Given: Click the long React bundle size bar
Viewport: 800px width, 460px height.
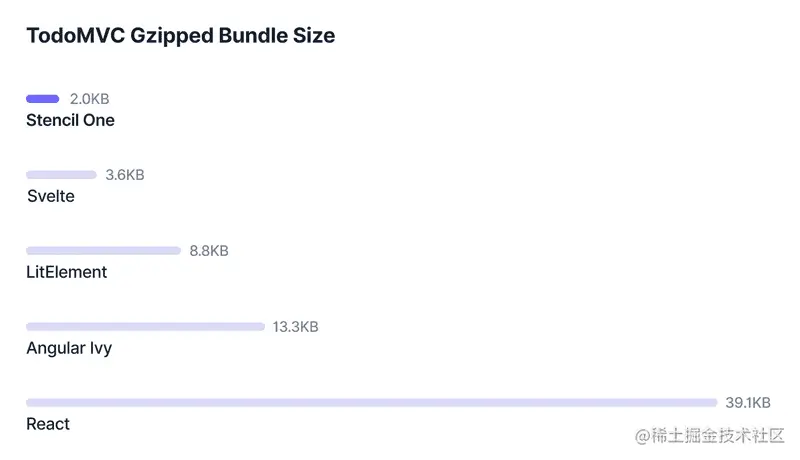Looking at the screenshot, I should [371, 403].
